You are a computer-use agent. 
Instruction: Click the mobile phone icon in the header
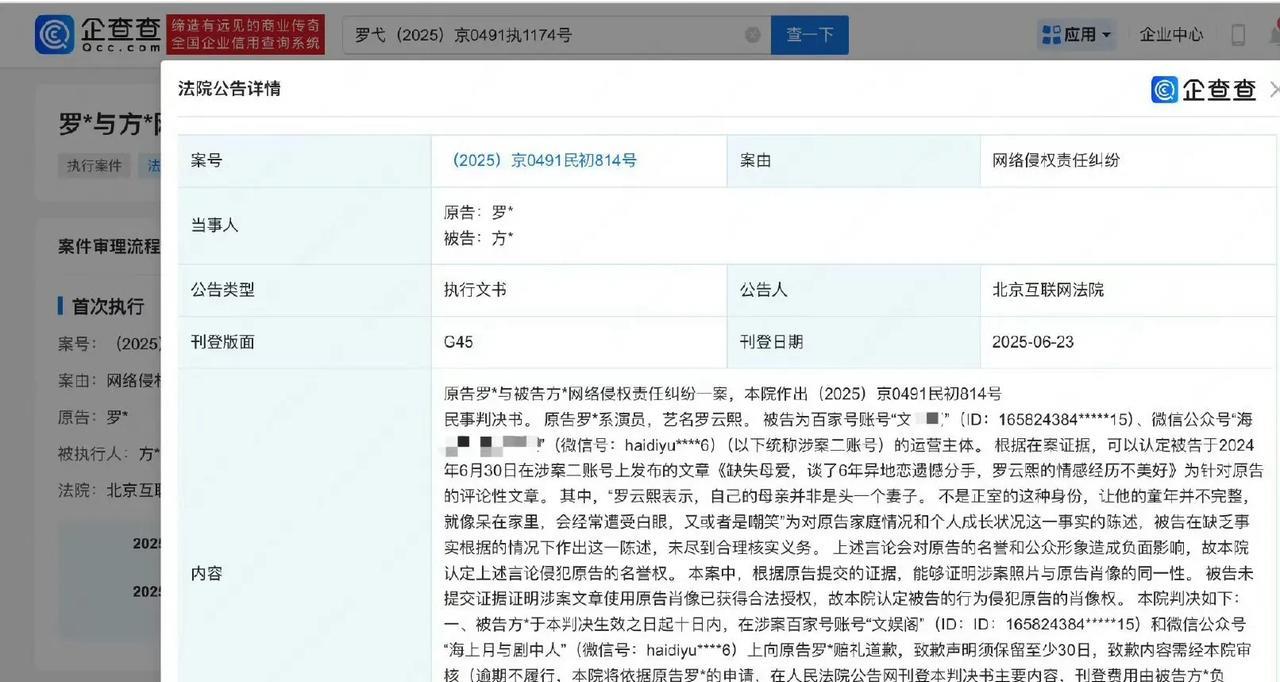click(x=1238, y=35)
